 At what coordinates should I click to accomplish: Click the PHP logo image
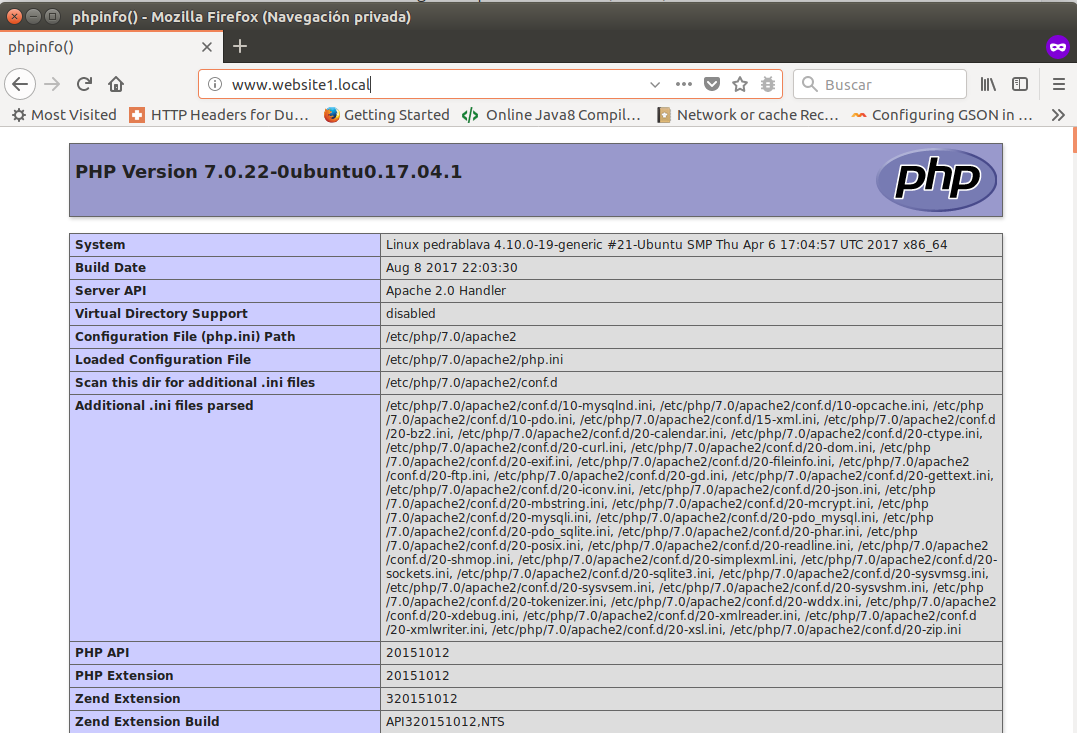click(935, 180)
